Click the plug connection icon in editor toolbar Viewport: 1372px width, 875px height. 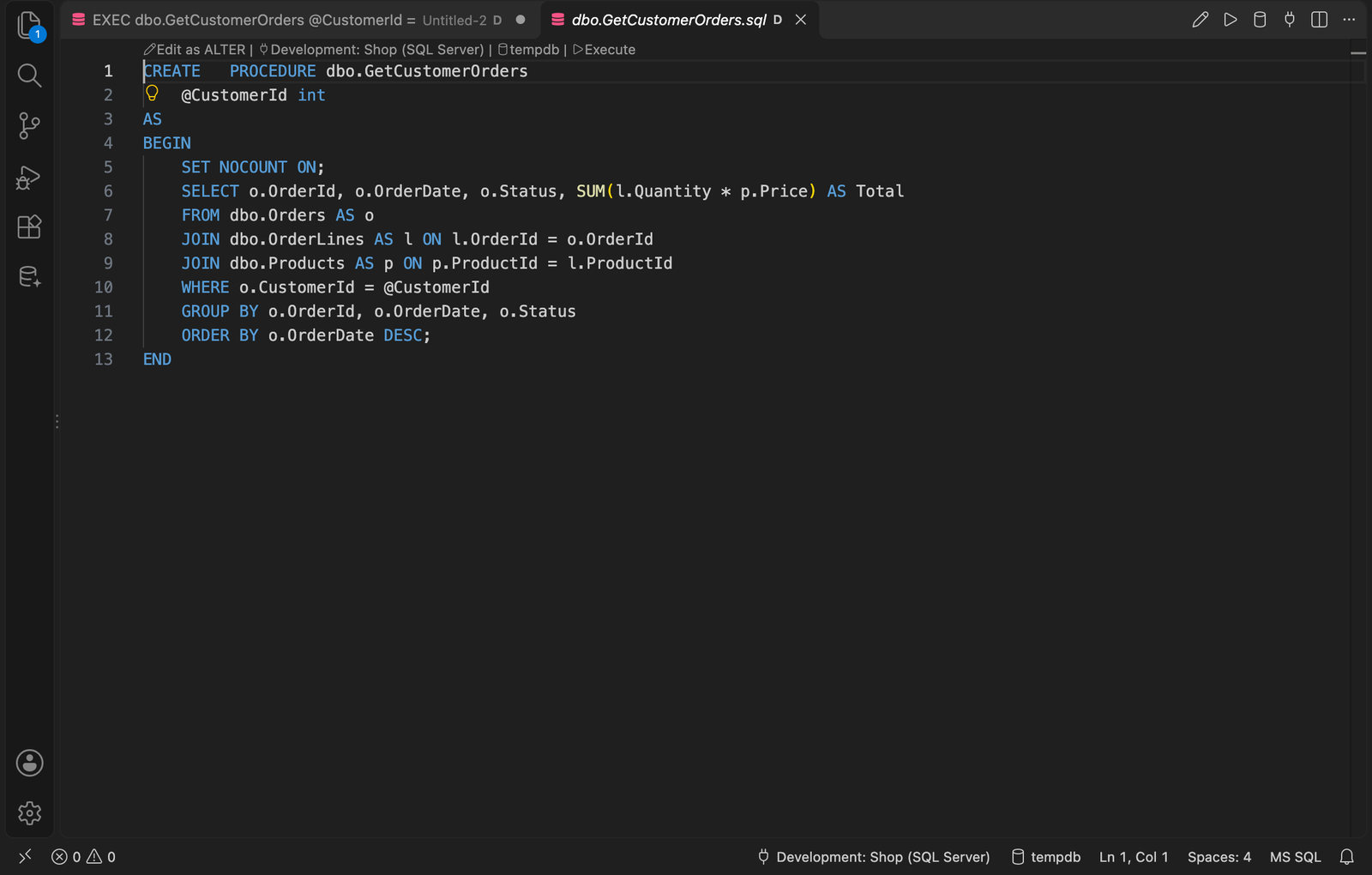point(1290,20)
